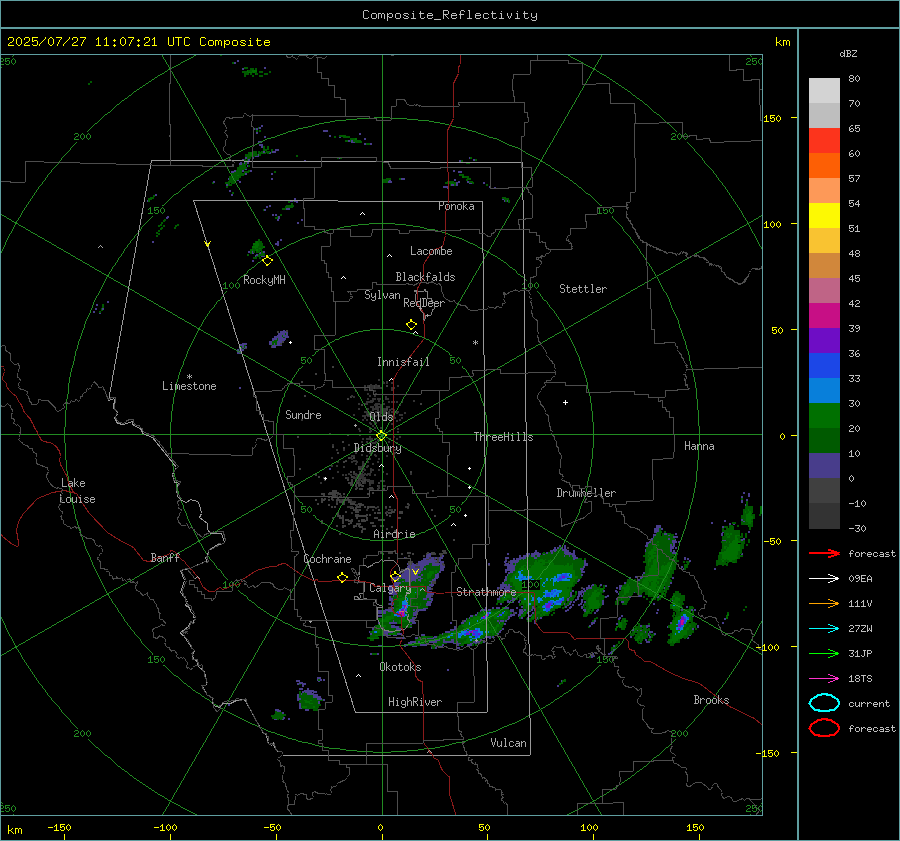Screen dimensions: 900x841
Task: Click the Hanna label
Action: [x=699, y=446]
